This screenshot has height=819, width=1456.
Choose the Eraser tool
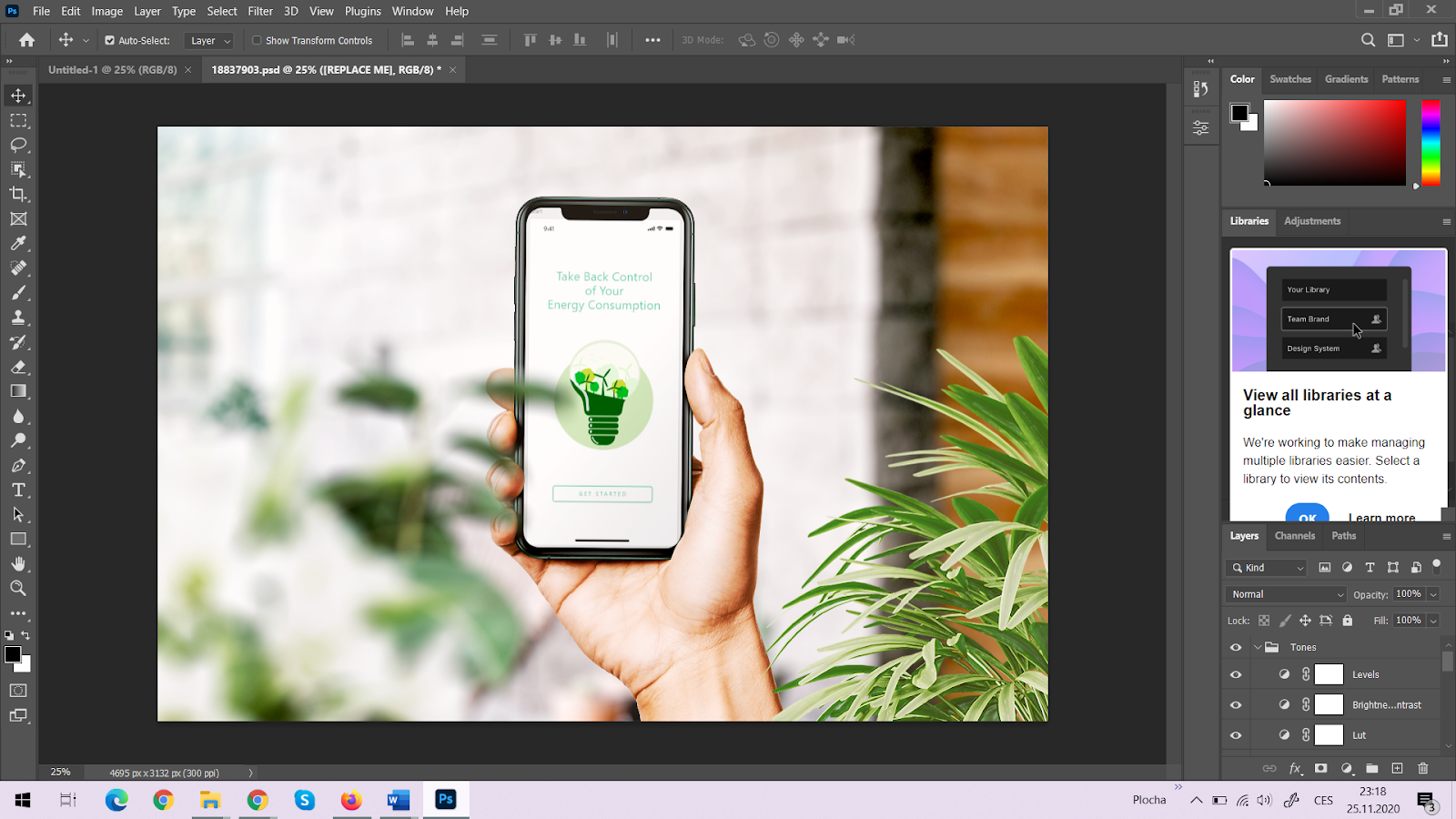click(x=18, y=367)
